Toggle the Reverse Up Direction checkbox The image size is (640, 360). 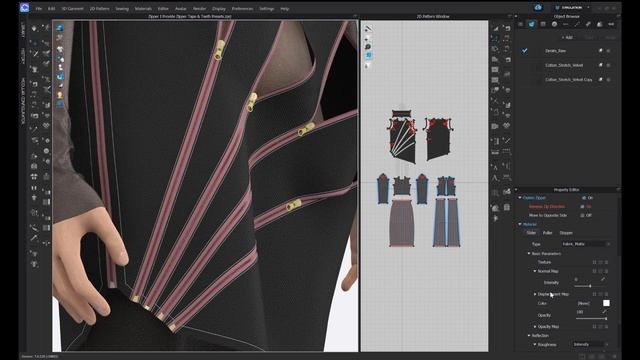click(582, 207)
